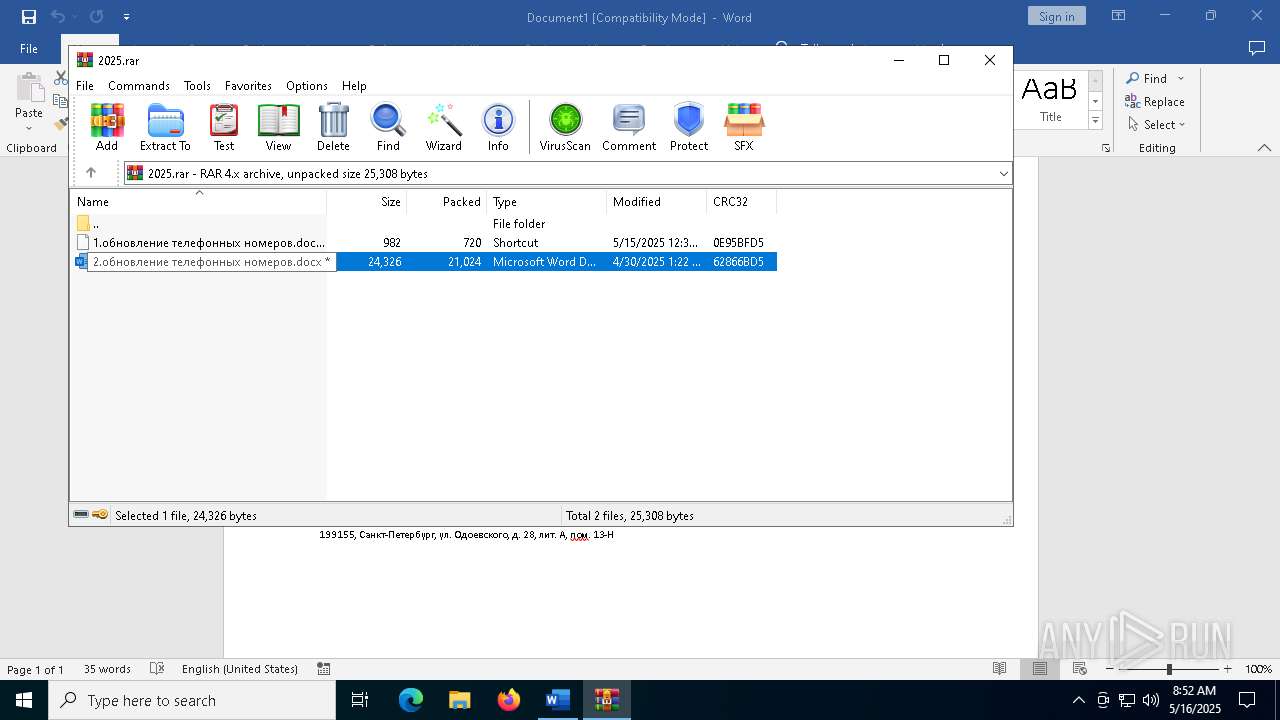Viewport: 1280px width, 720px height.
Task: Open Word's File tab
Action: [29, 48]
